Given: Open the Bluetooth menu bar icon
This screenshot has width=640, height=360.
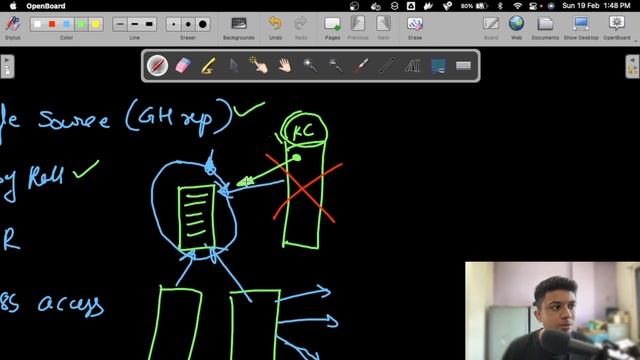Looking at the screenshot, I should click(x=500, y=6).
